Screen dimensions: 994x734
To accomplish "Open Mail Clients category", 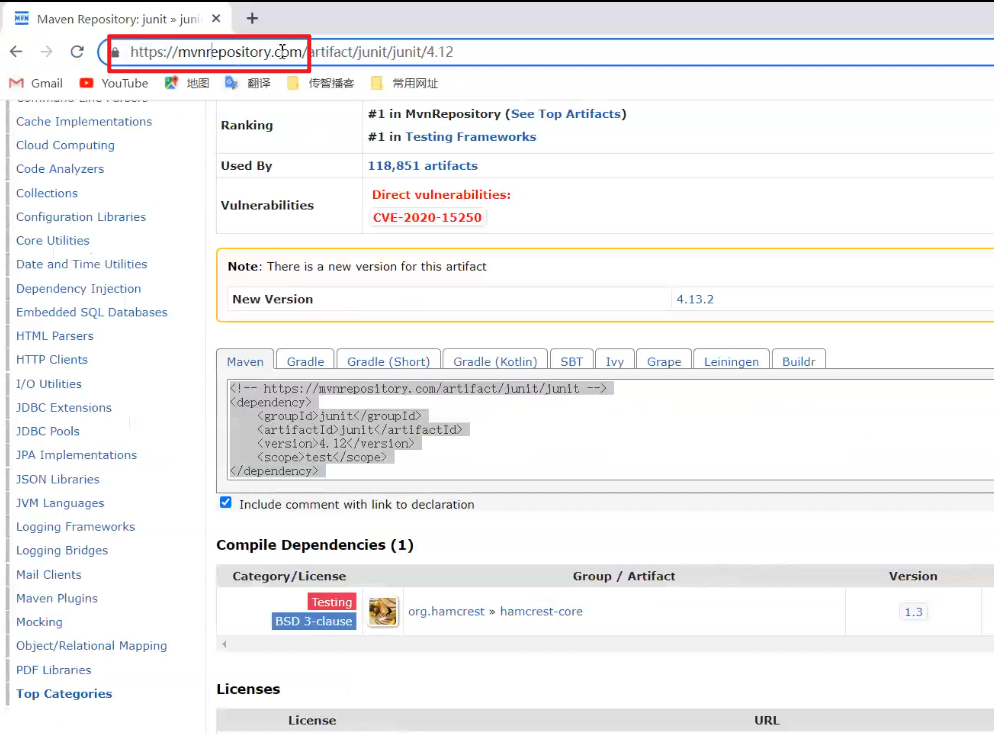I will point(49,574).
